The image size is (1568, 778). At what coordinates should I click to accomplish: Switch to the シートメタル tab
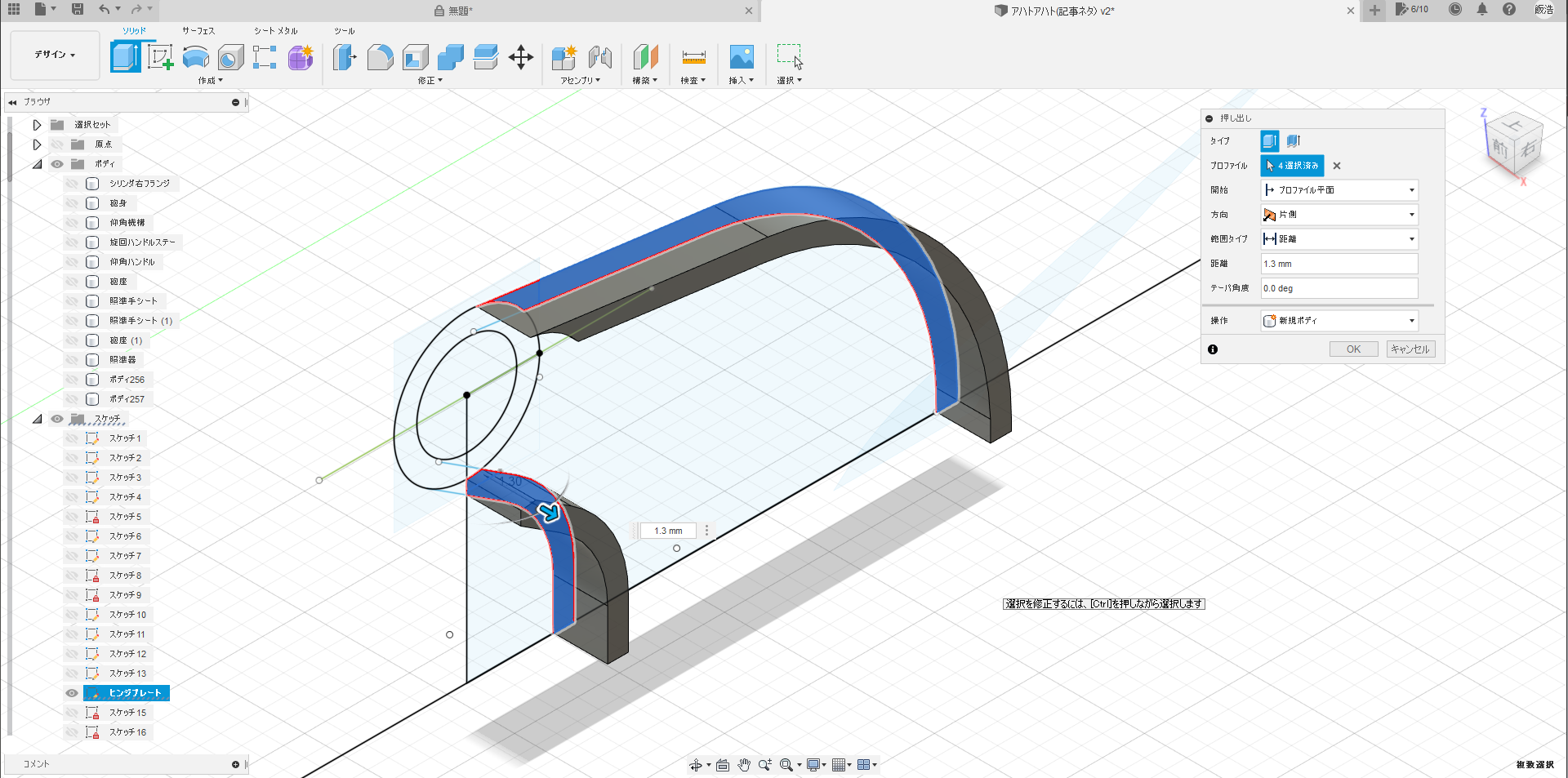(275, 31)
